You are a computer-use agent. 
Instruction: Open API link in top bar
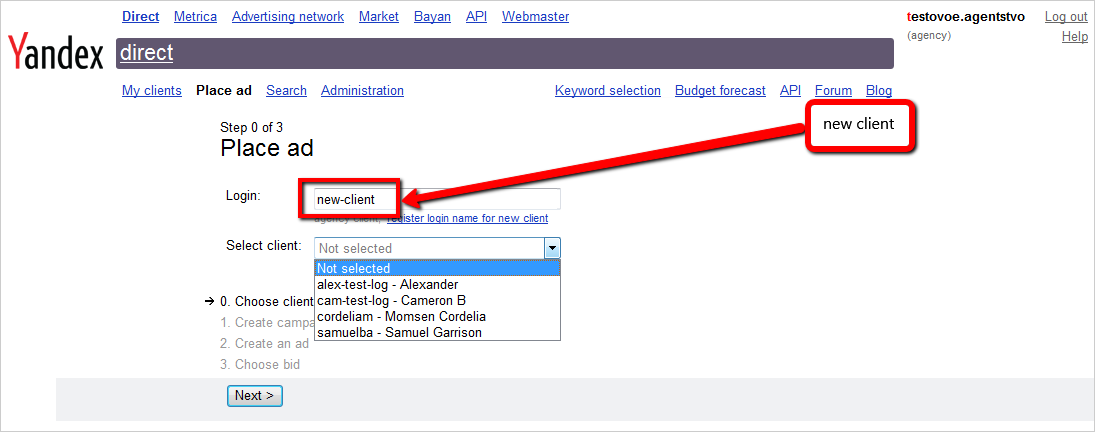pos(476,16)
